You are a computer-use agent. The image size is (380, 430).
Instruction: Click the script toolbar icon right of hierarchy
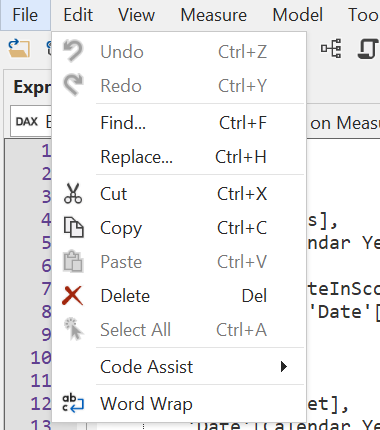(x=368, y=49)
